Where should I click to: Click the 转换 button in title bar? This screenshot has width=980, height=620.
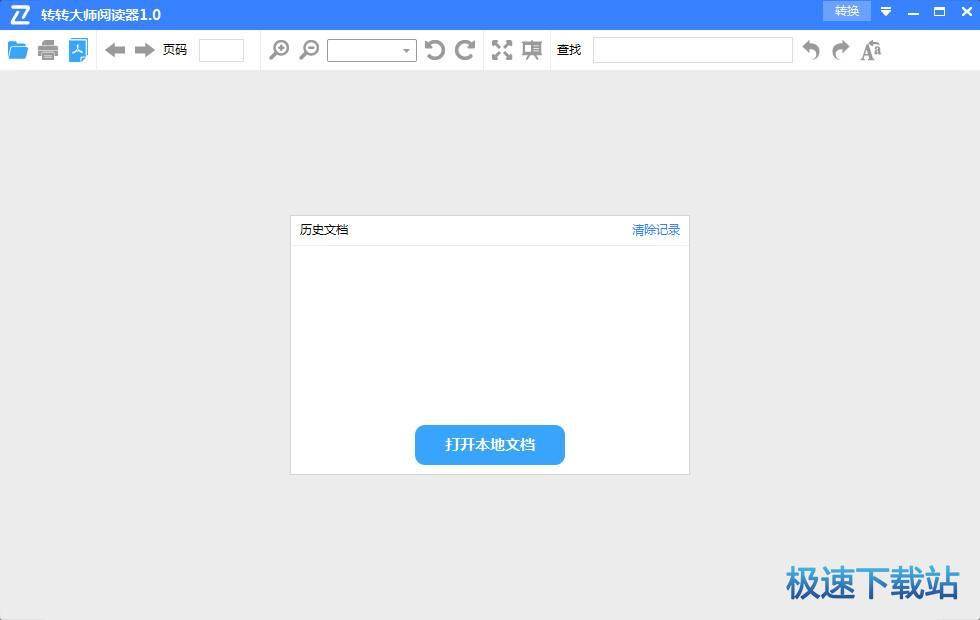pyautogui.click(x=846, y=11)
